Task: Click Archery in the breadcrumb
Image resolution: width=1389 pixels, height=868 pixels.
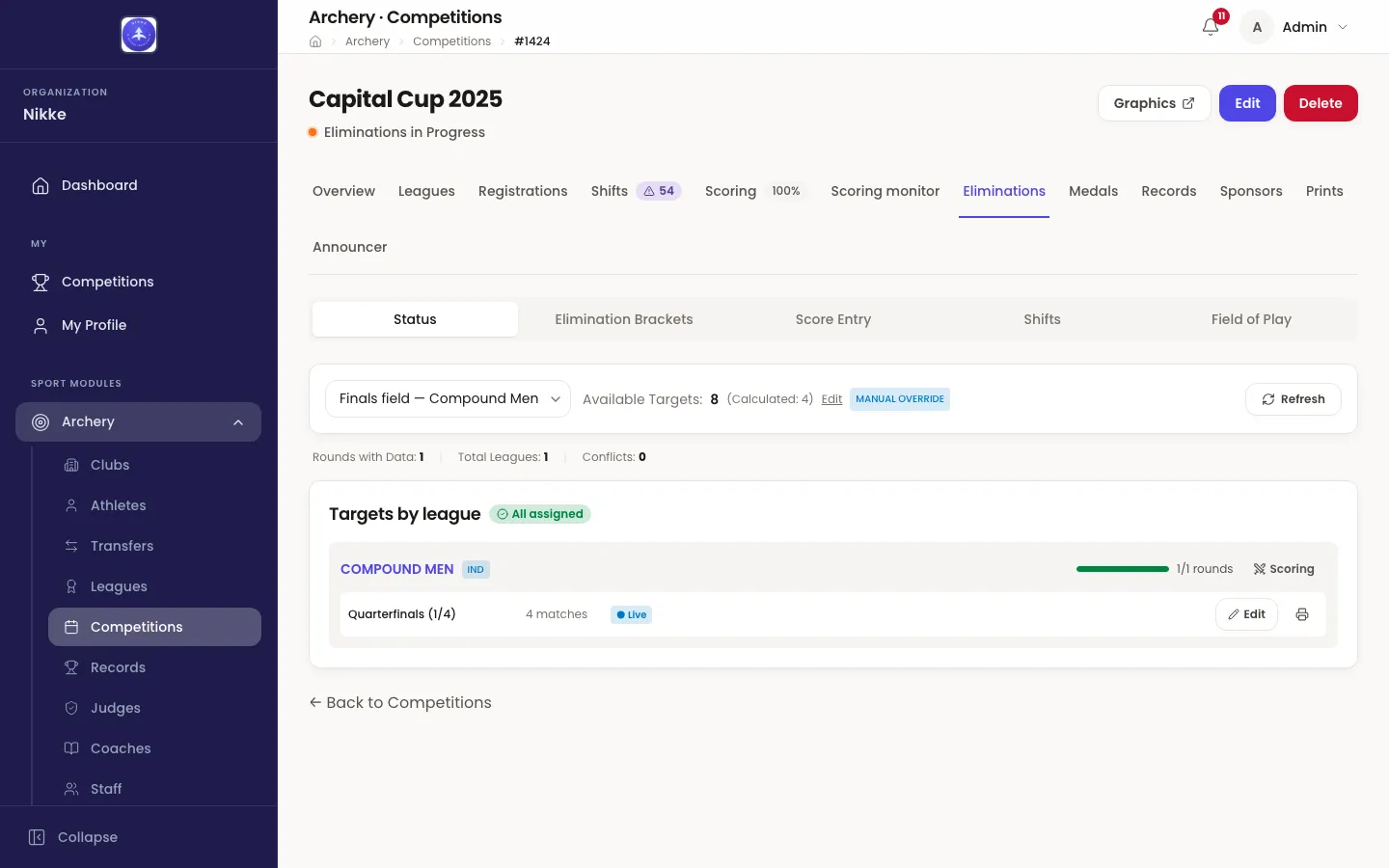Action: 368,41
